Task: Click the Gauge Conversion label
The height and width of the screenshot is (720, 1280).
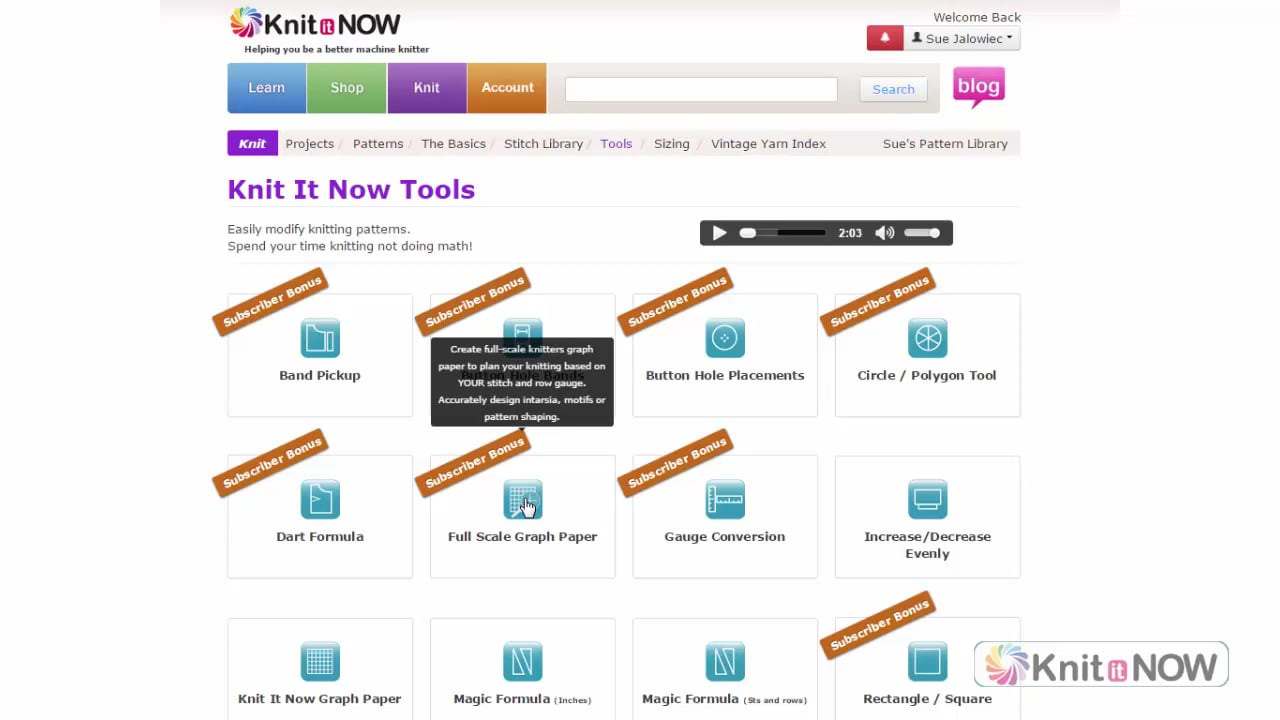Action: [x=725, y=537]
